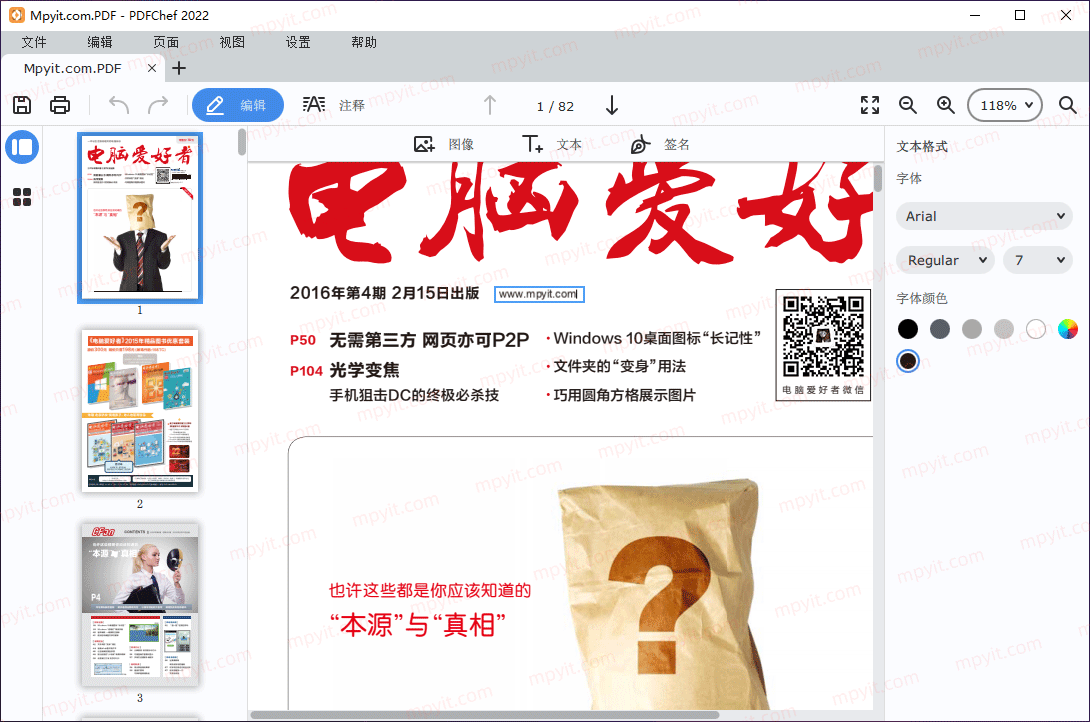Screen dimensions: 1090x722
Task: Open the rainbow custom color picker
Action: [1068, 329]
